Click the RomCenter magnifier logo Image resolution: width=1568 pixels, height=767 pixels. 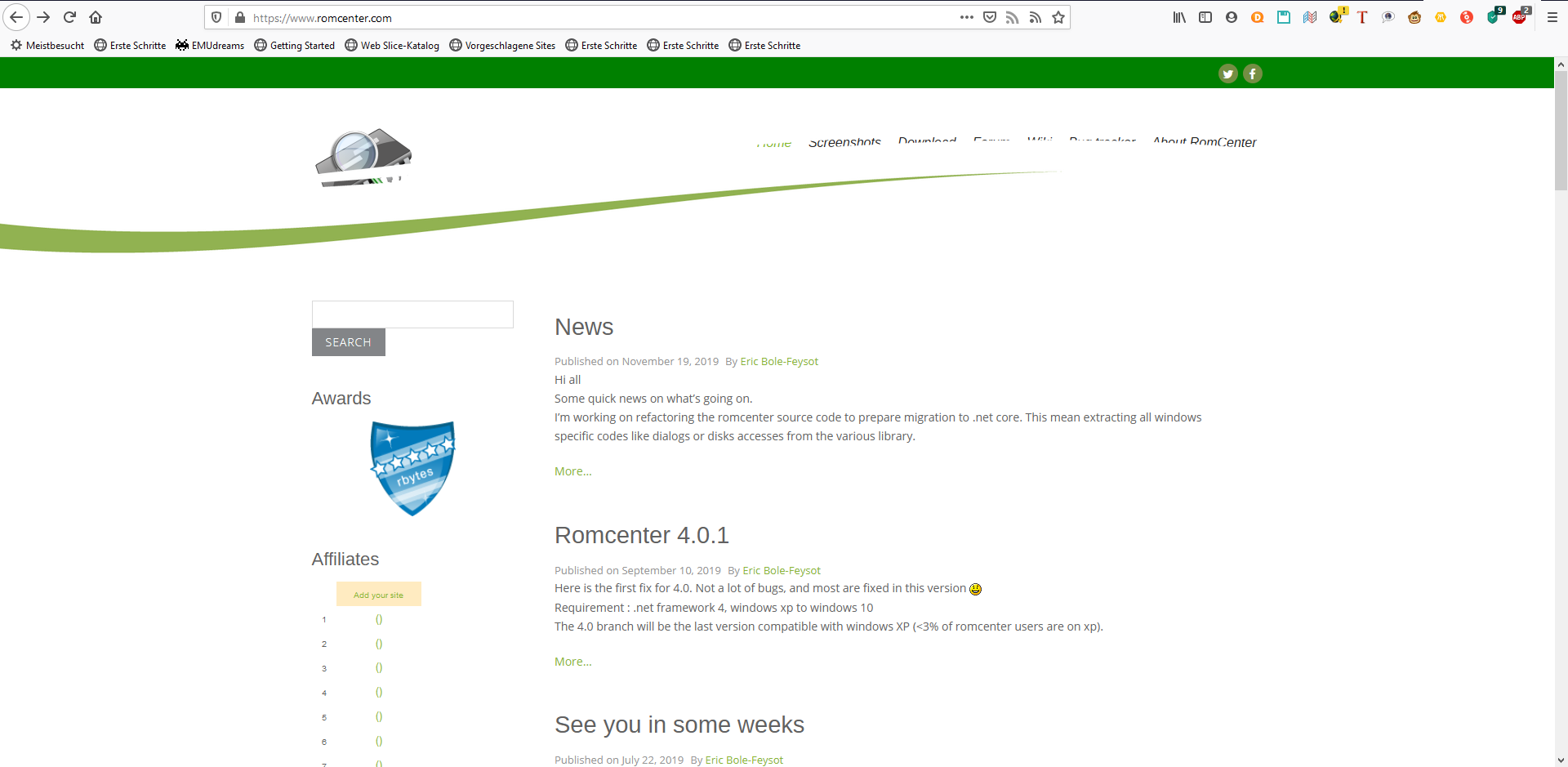pyautogui.click(x=363, y=158)
